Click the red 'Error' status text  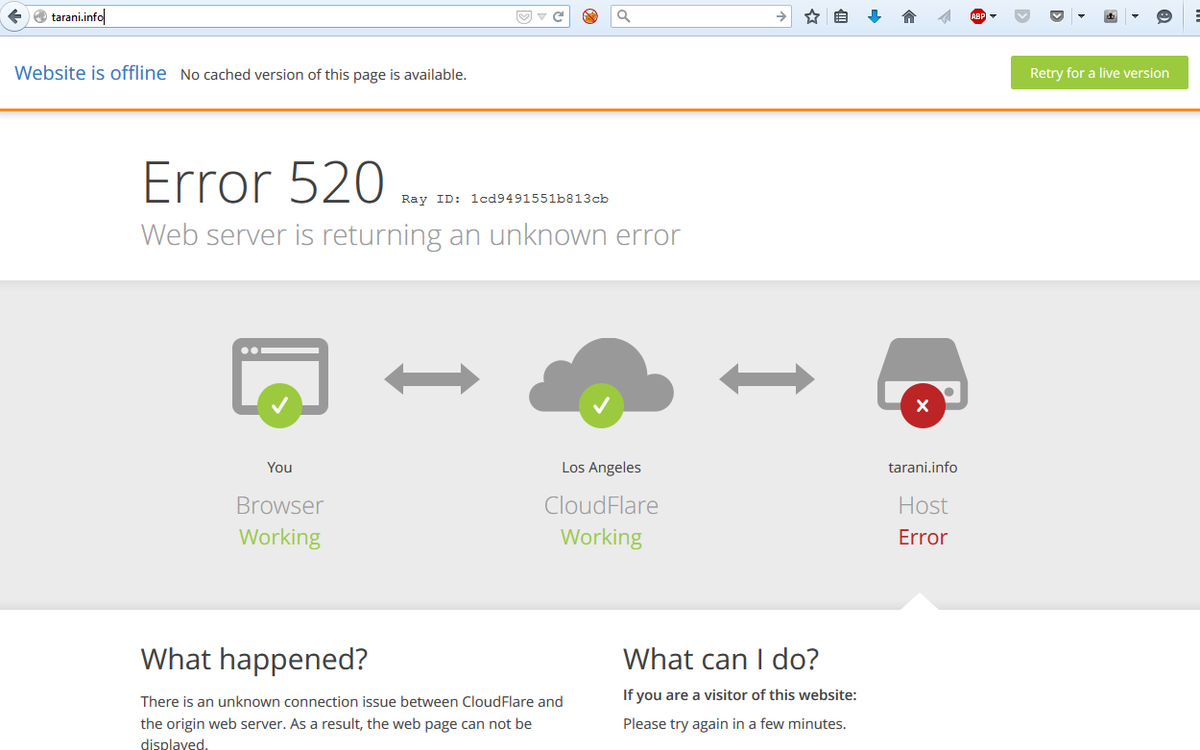[922, 537]
